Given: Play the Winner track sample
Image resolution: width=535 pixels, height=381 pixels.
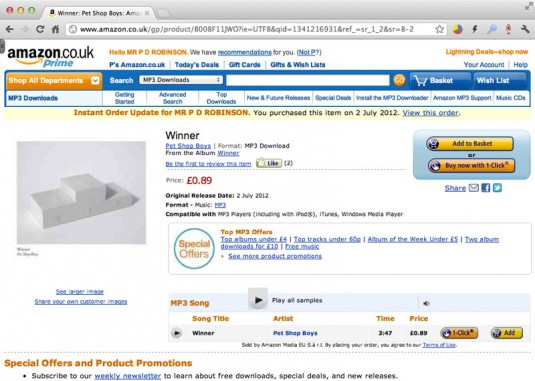Looking at the screenshot, I should click(176, 333).
